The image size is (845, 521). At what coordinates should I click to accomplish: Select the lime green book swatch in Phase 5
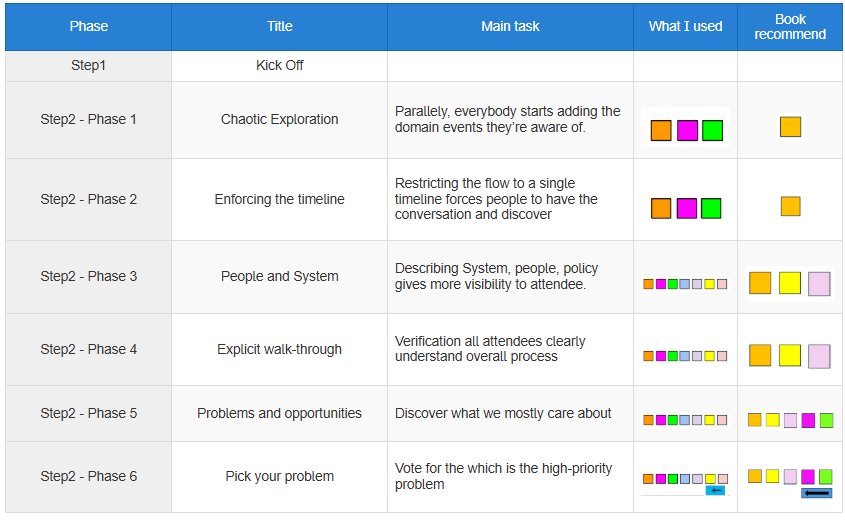pyautogui.click(x=826, y=420)
